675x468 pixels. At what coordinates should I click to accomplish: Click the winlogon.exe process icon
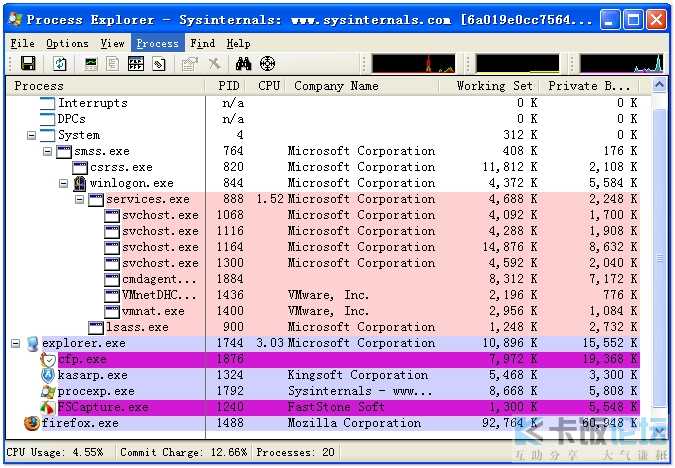pyautogui.click(x=80, y=183)
